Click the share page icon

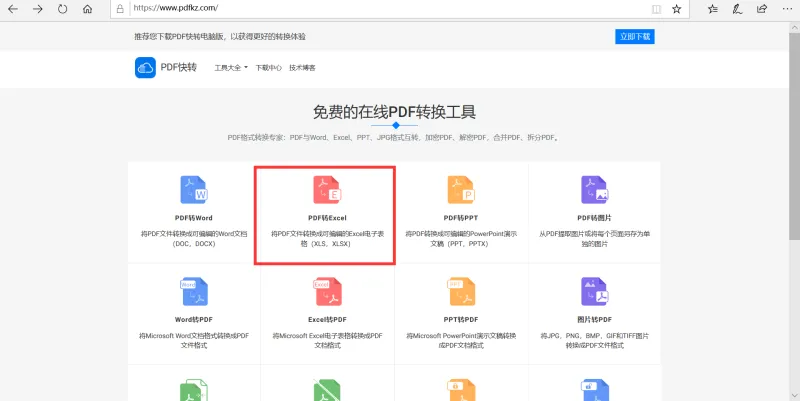pos(762,9)
